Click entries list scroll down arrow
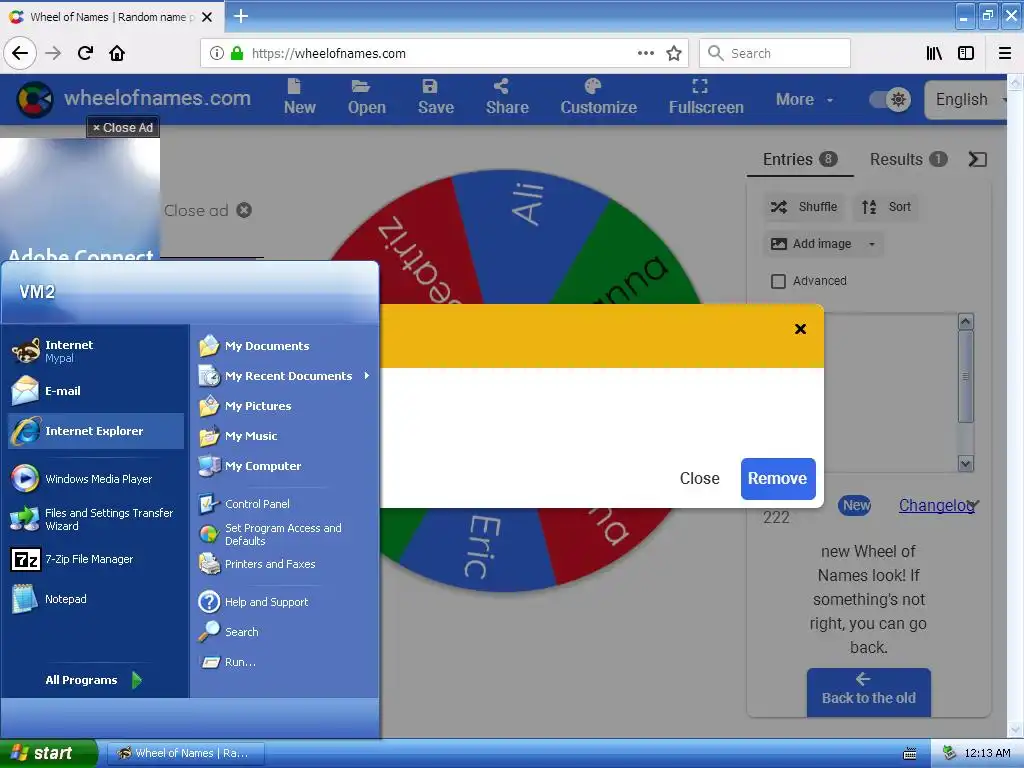 click(x=965, y=464)
